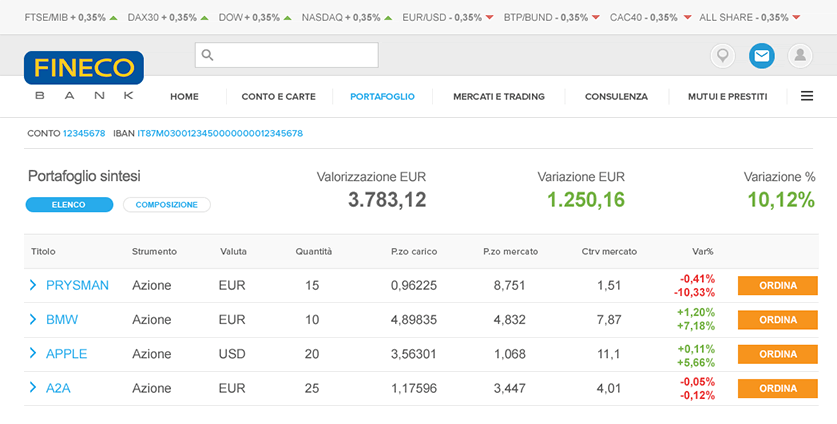Click the Portafoglio sintesi heading
The width and height of the screenshot is (837, 424).
(x=84, y=176)
